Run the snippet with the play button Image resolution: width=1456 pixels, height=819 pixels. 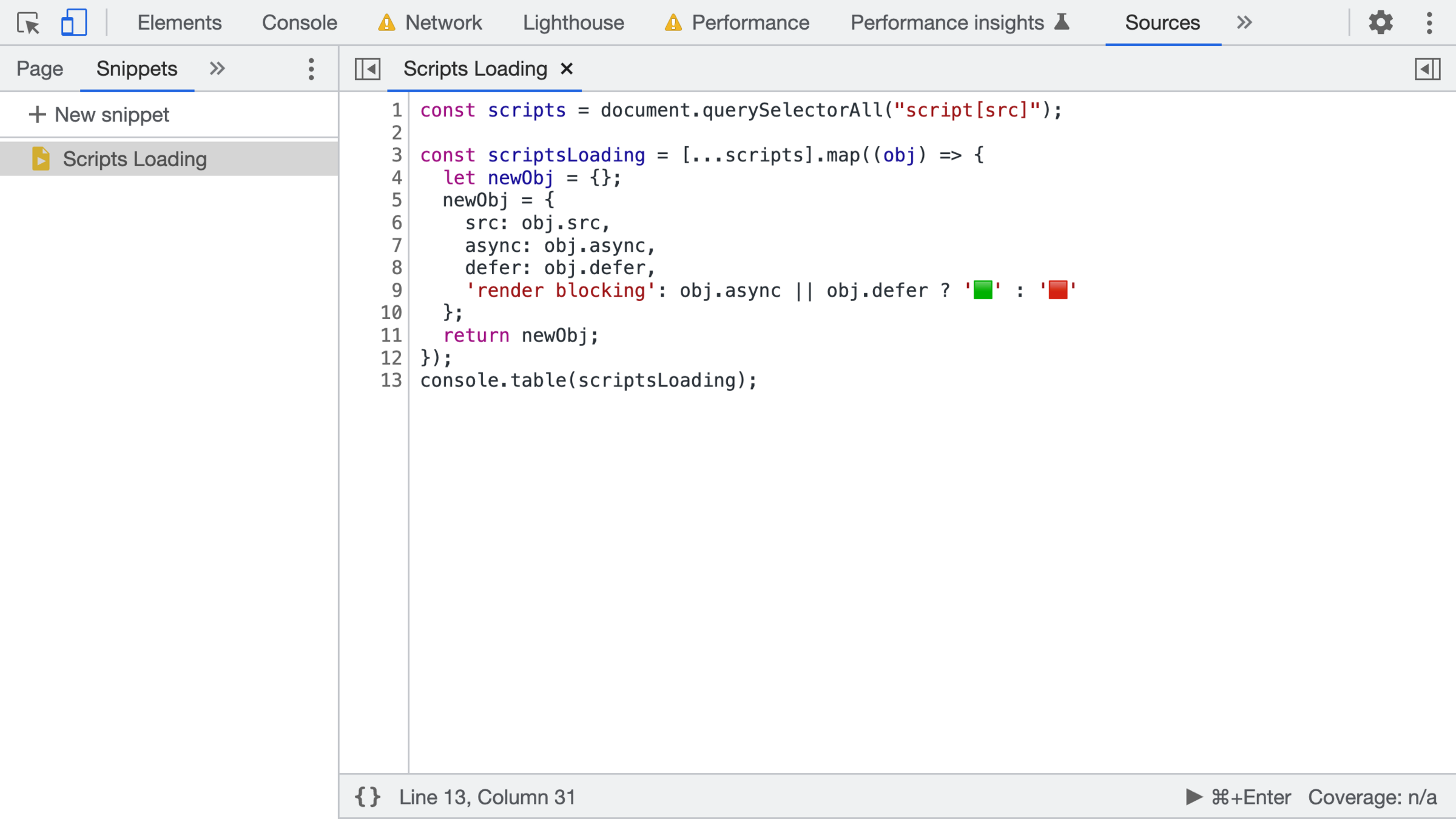(x=1193, y=797)
